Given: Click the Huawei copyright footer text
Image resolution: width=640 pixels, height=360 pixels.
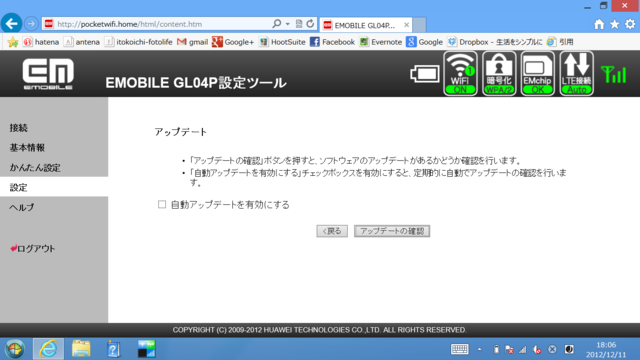Looking at the screenshot, I should coord(320,330).
